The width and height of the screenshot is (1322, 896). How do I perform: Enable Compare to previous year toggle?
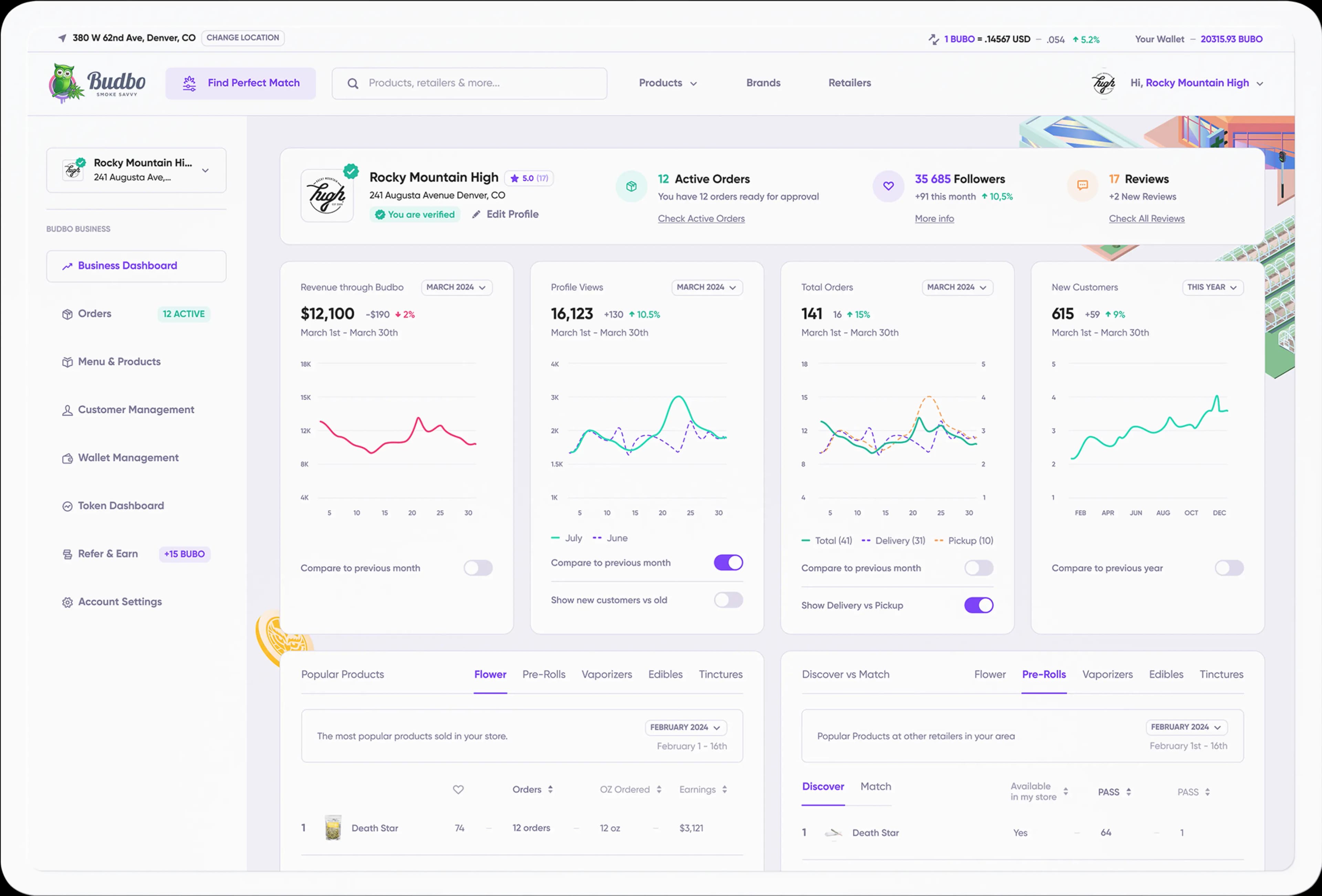click(x=1229, y=568)
